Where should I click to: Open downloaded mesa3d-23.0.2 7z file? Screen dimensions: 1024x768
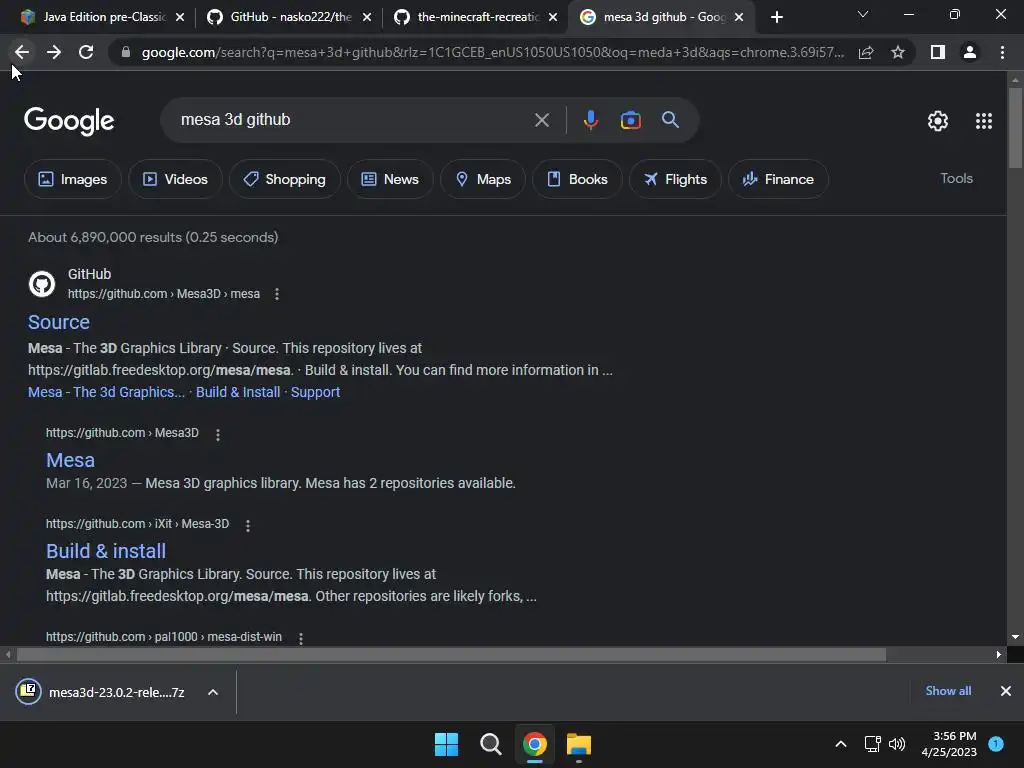click(x=101, y=692)
